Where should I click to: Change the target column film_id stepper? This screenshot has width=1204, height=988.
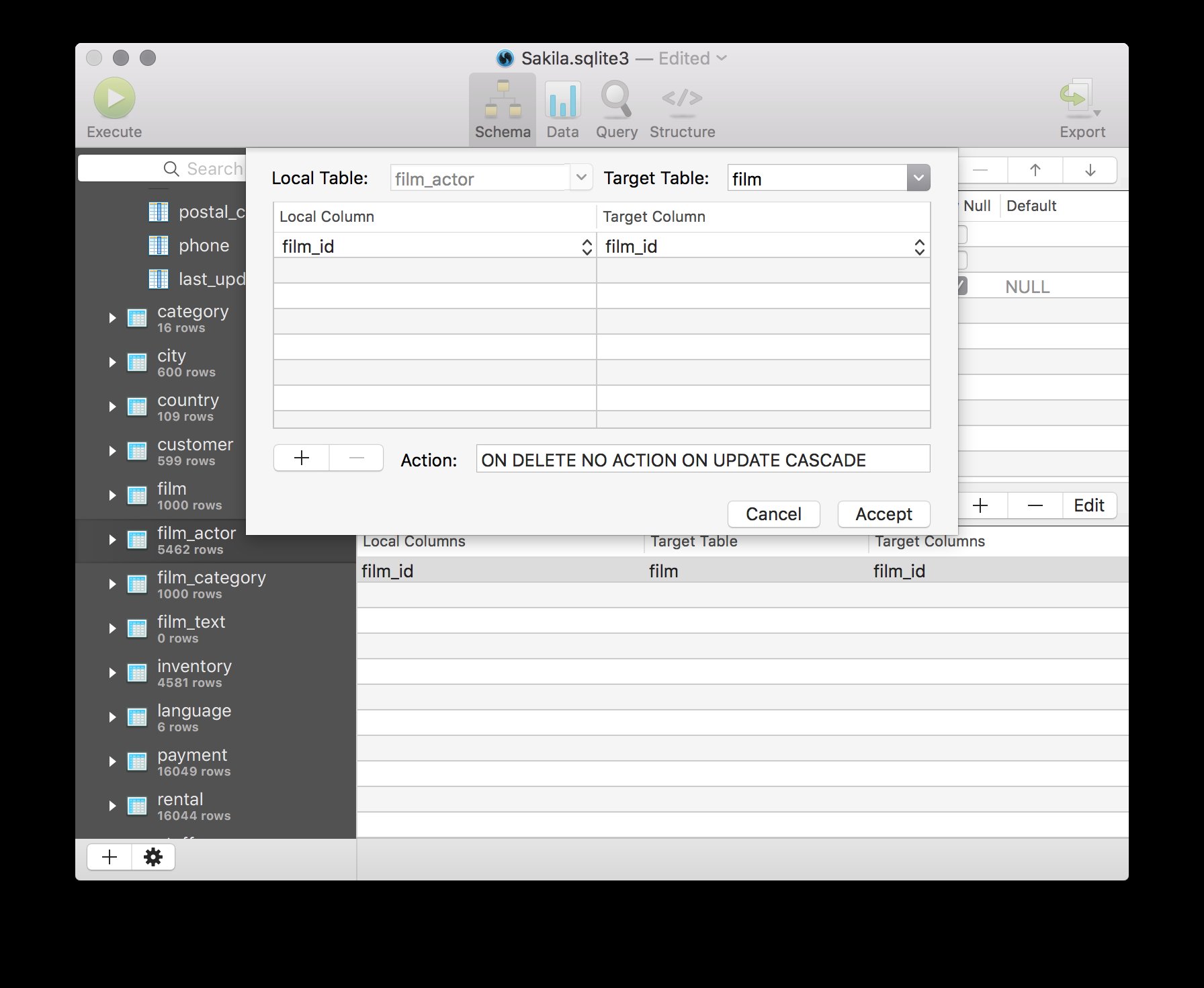coord(919,247)
